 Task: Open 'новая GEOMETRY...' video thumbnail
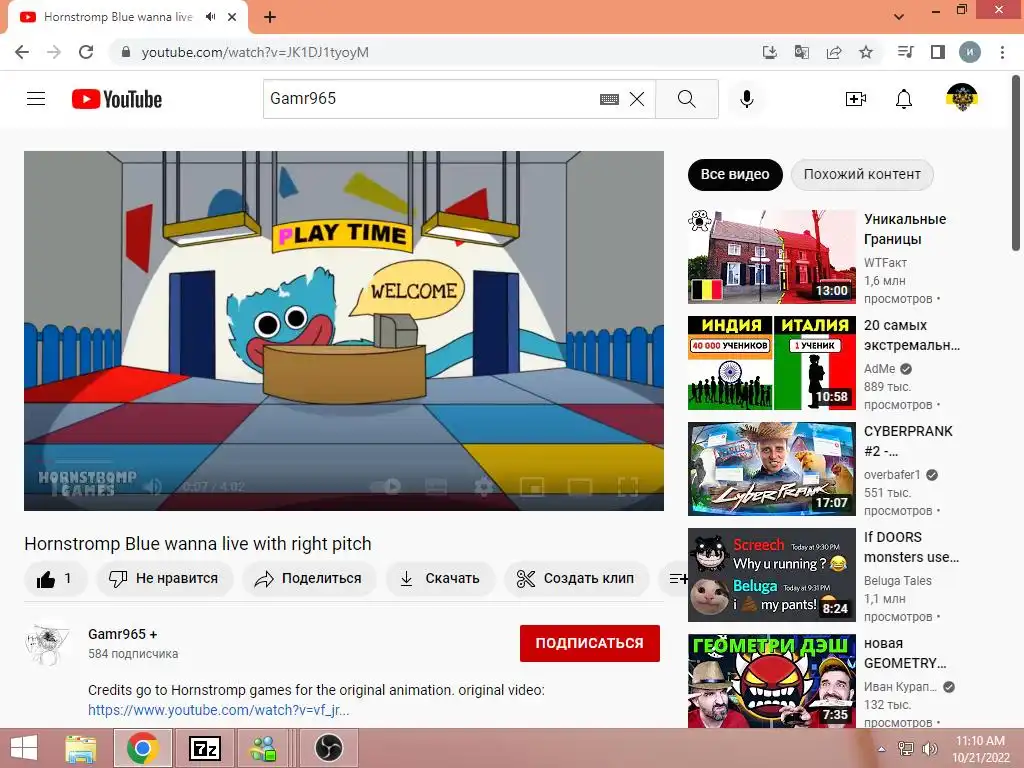coord(771,680)
